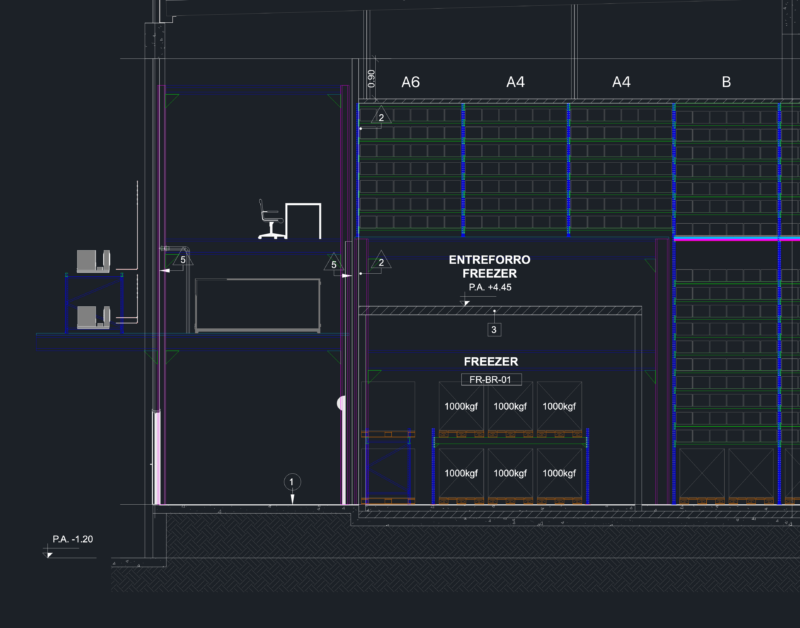Select the magenta horizontal beam line under B
This screenshot has height=628, width=800.
point(737,238)
